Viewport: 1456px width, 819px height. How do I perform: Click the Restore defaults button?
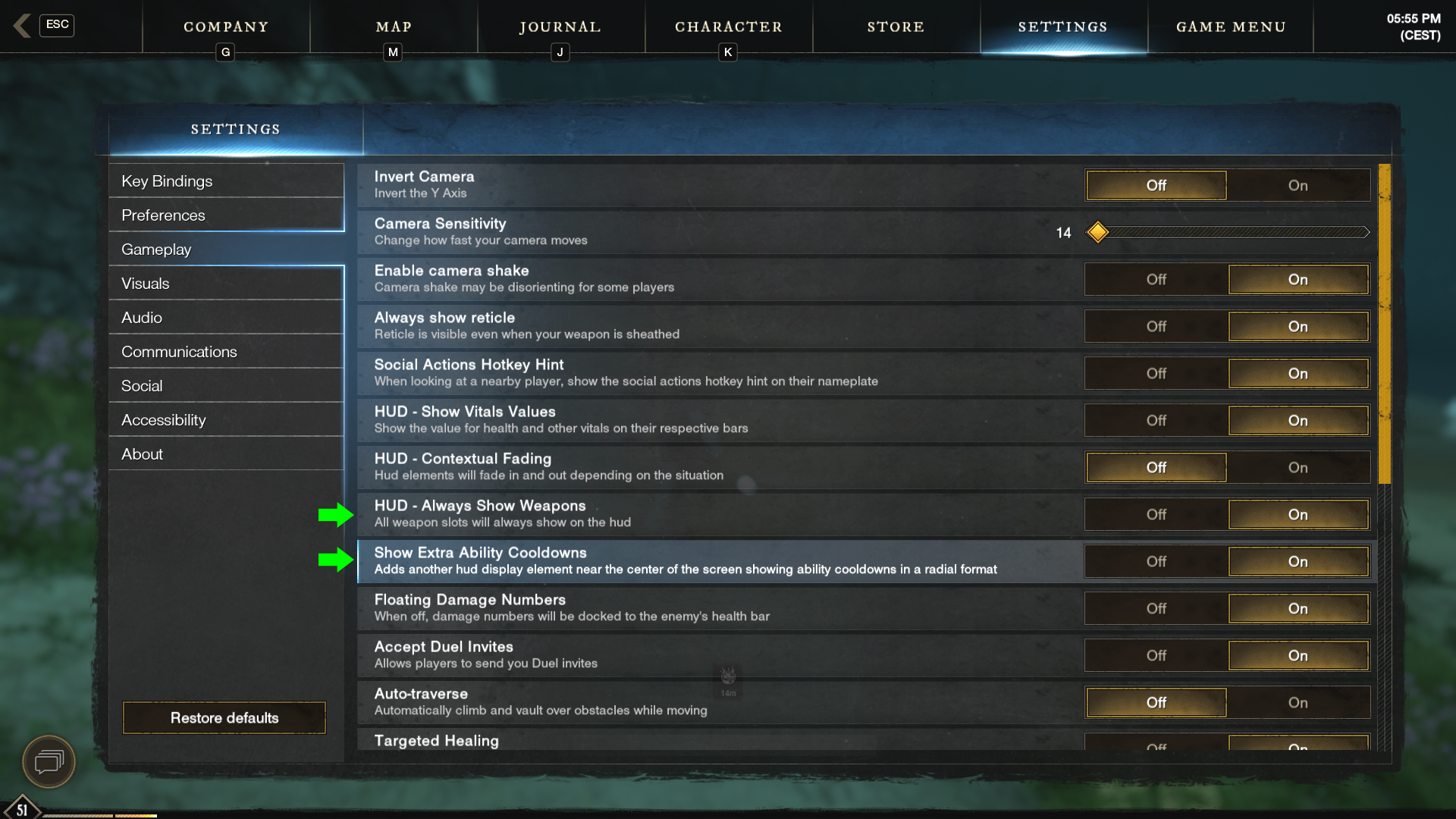point(224,717)
